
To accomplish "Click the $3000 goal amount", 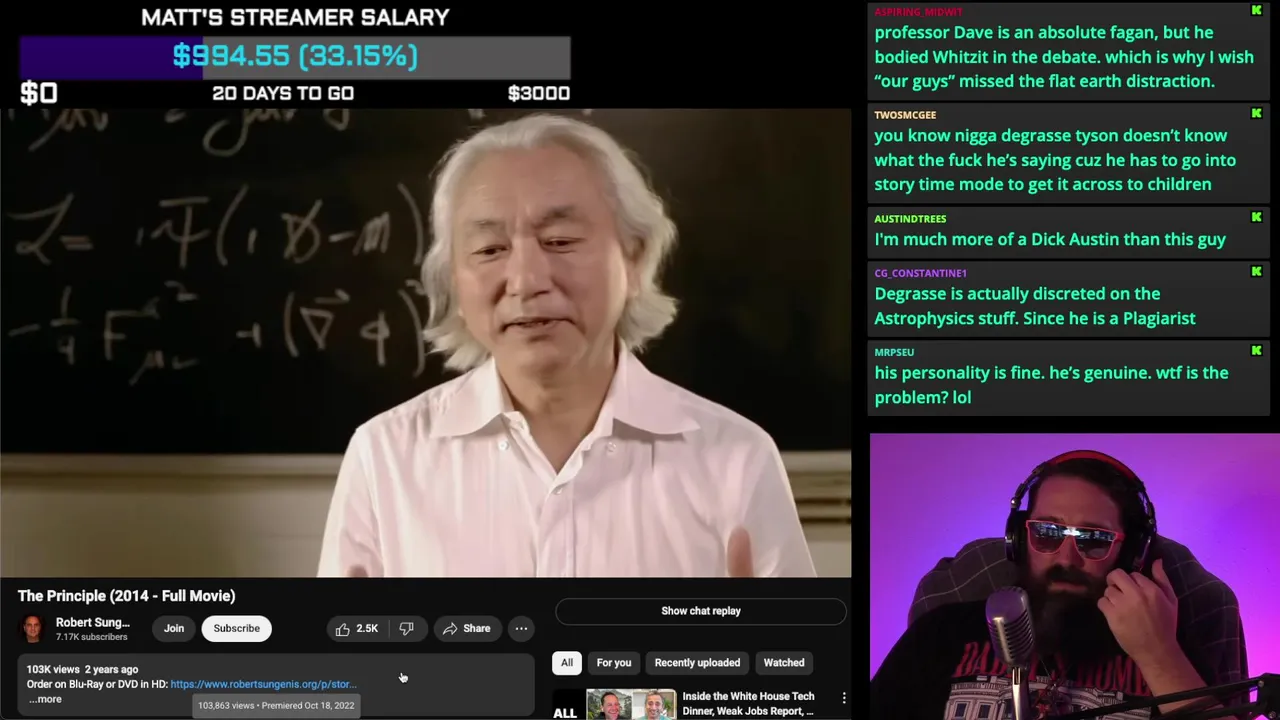I will [x=539, y=93].
